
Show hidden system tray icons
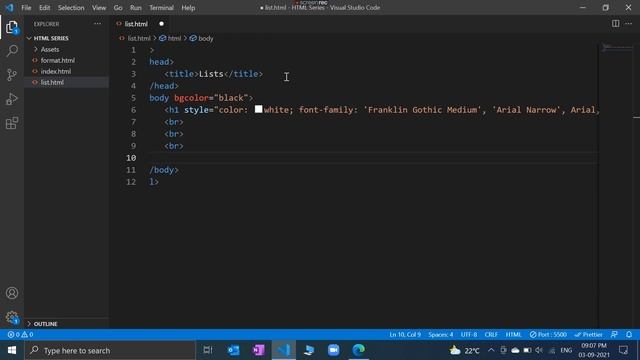tap(491, 350)
